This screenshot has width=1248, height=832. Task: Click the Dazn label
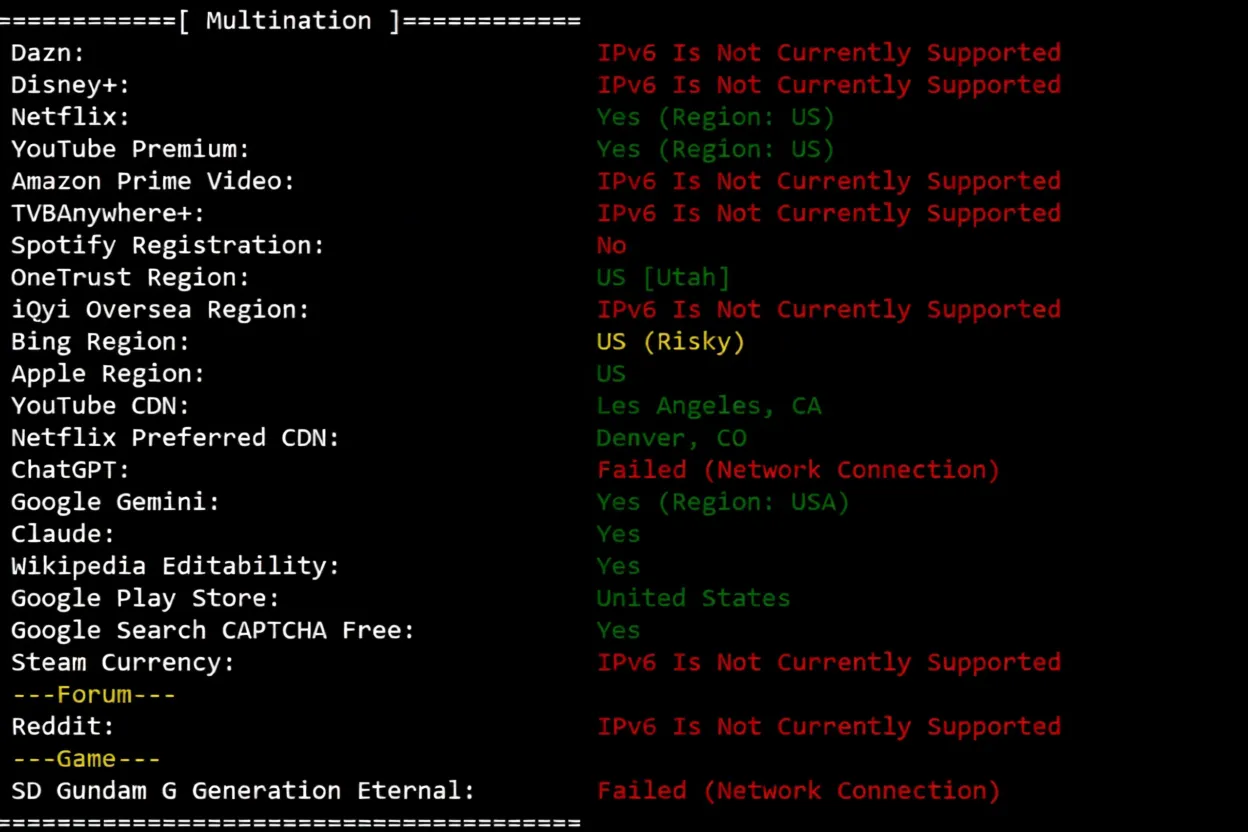pyautogui.click(x=48, y=53)
